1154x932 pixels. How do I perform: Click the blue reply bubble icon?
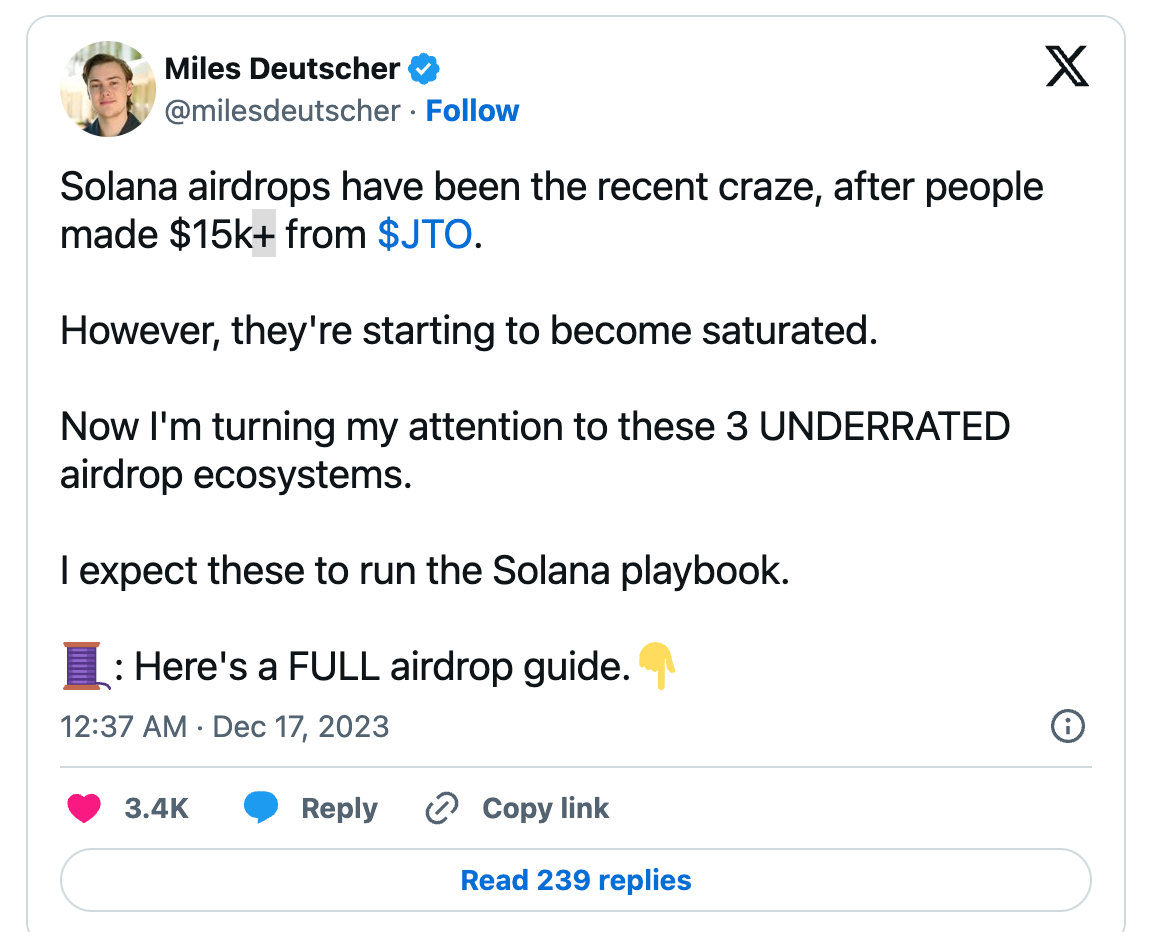coord(260,808)
